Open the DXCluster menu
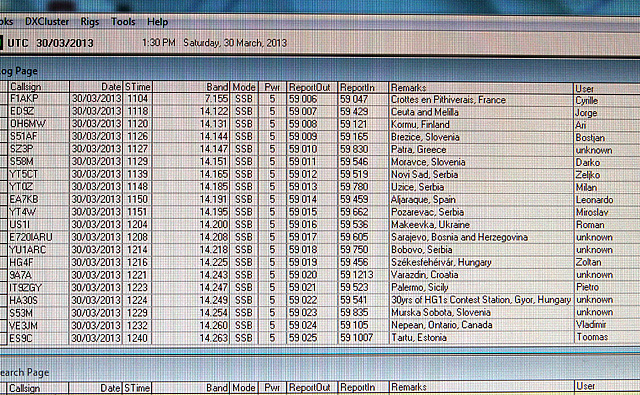This screenshot has height=395, width=640. pyautogui.click(x=47, y=22)
